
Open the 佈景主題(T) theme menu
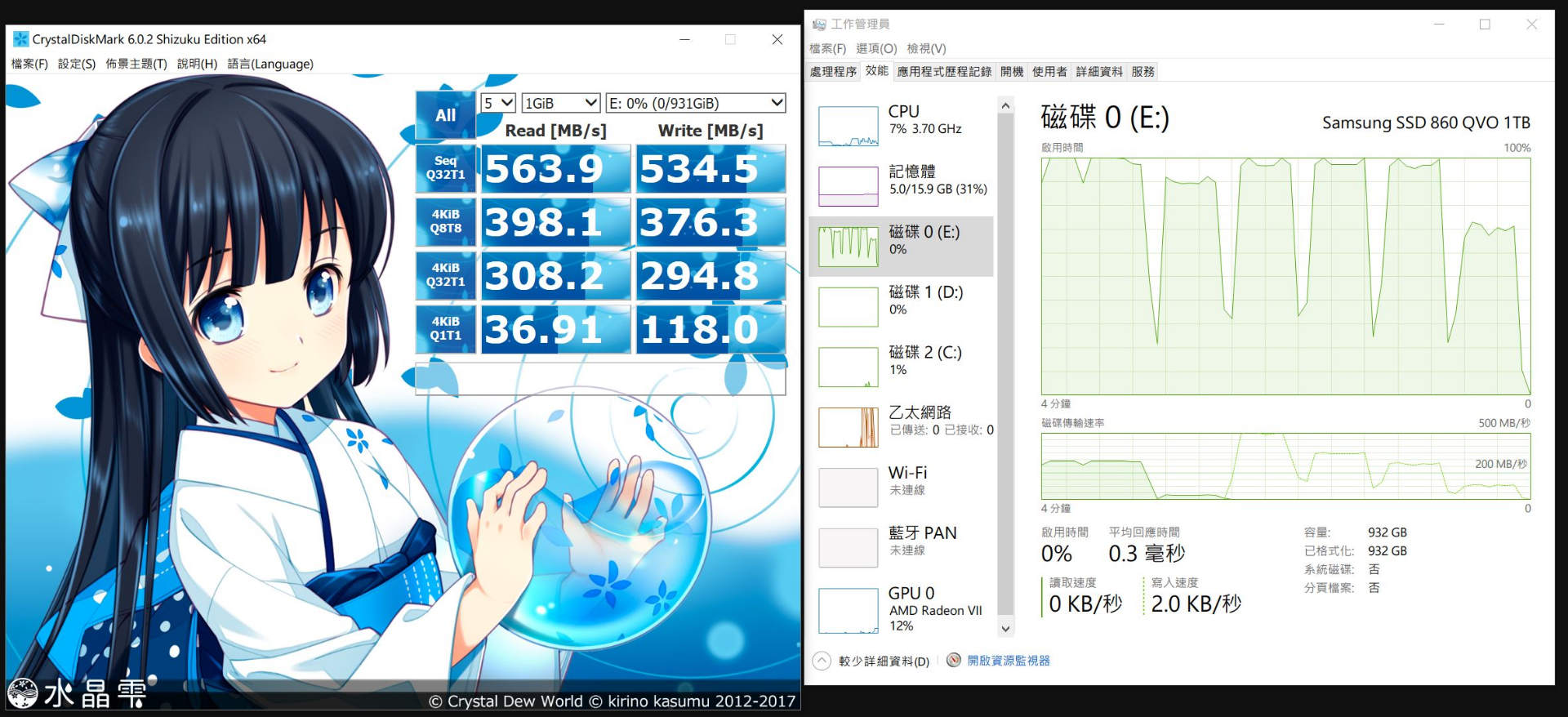pos(136,64)
